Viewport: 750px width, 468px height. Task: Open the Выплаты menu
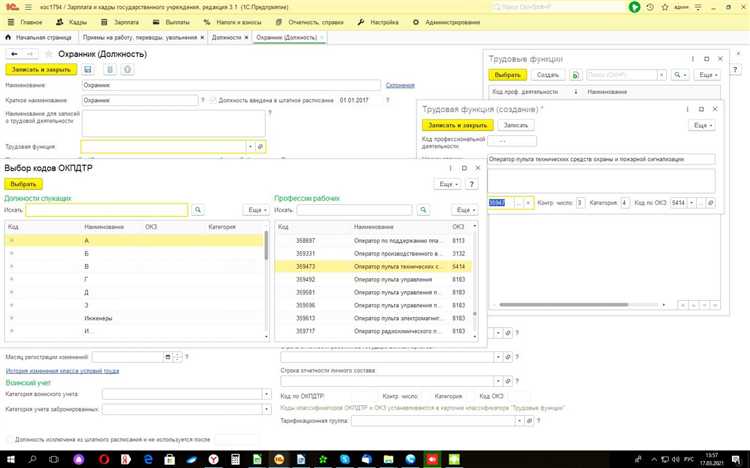point(171,22)
